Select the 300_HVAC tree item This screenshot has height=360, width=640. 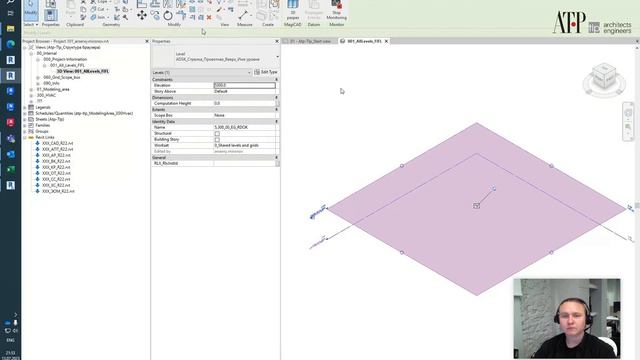(x=46, y=95)
